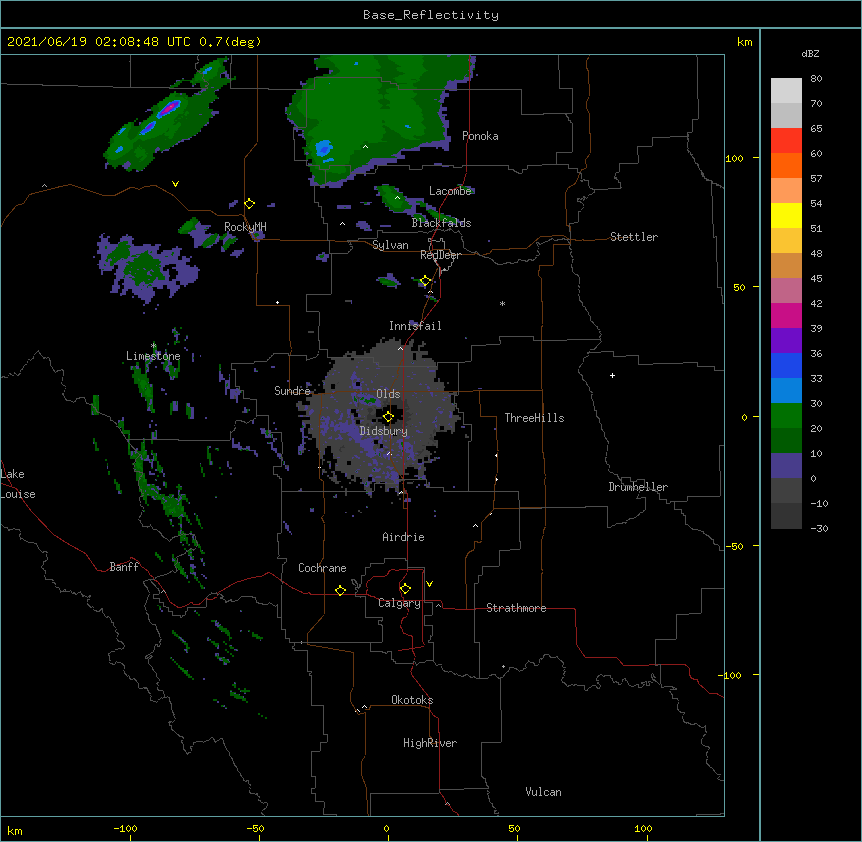Click the 100 tick on the right axis
862x842 pixels.
[x=734, y=158]
